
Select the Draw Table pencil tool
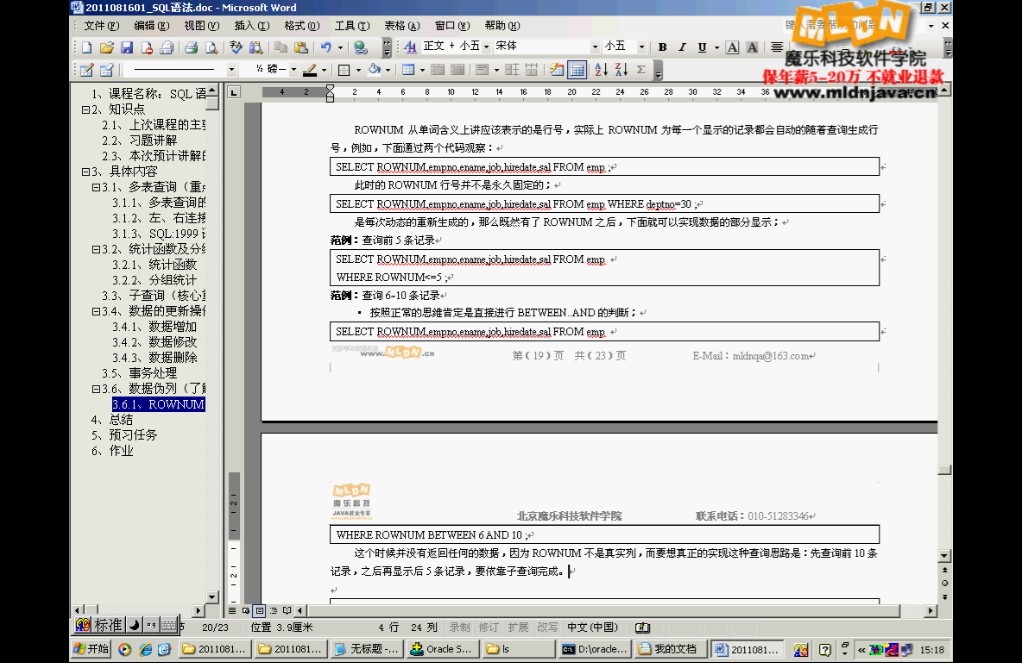pos(87,70)
